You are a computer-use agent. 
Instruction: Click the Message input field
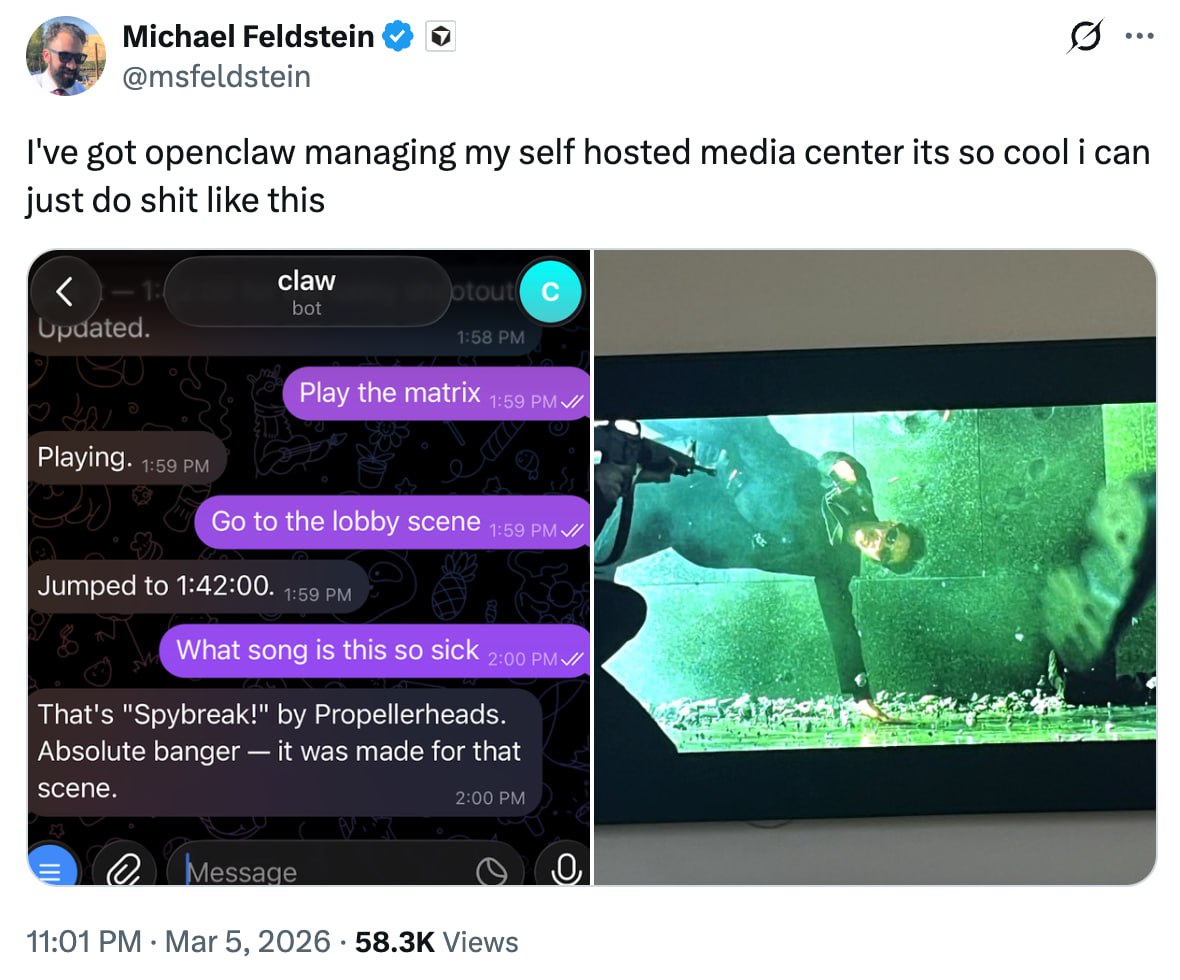click(320, 872)
